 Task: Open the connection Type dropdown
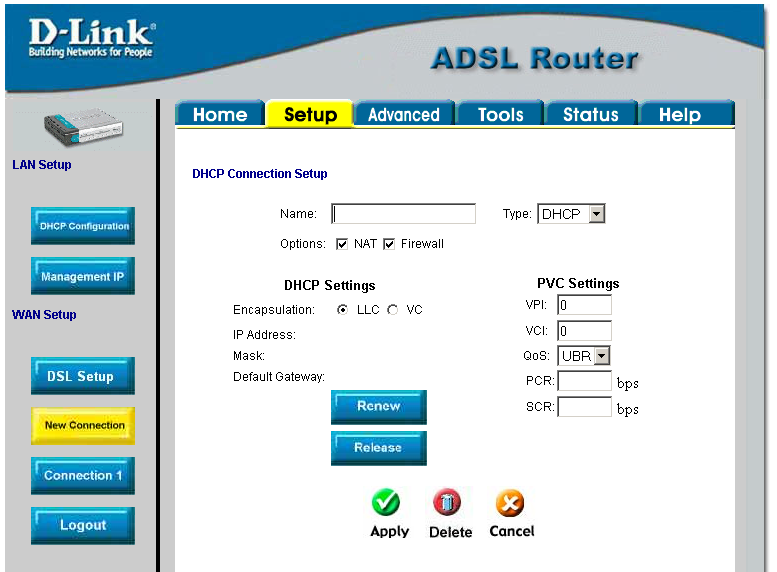pyautogui.click(x=571, y=214)
